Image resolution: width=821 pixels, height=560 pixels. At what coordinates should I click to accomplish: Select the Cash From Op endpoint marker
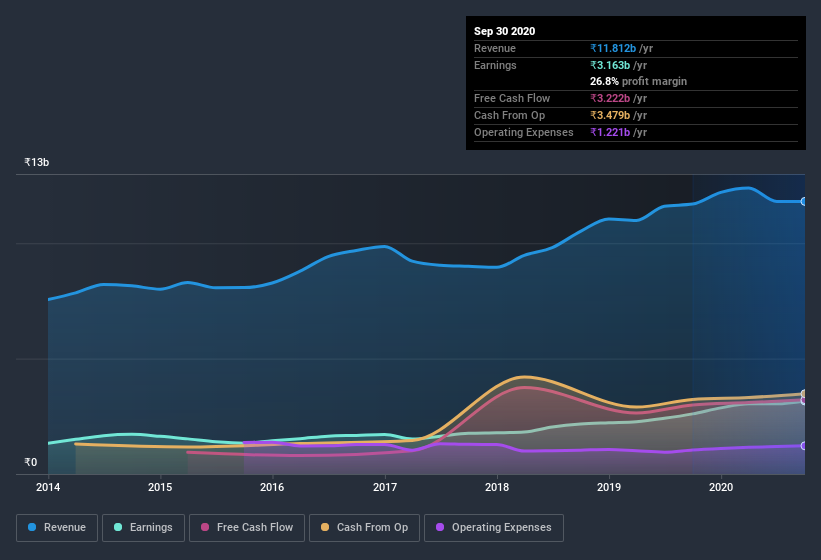(804, 394)
